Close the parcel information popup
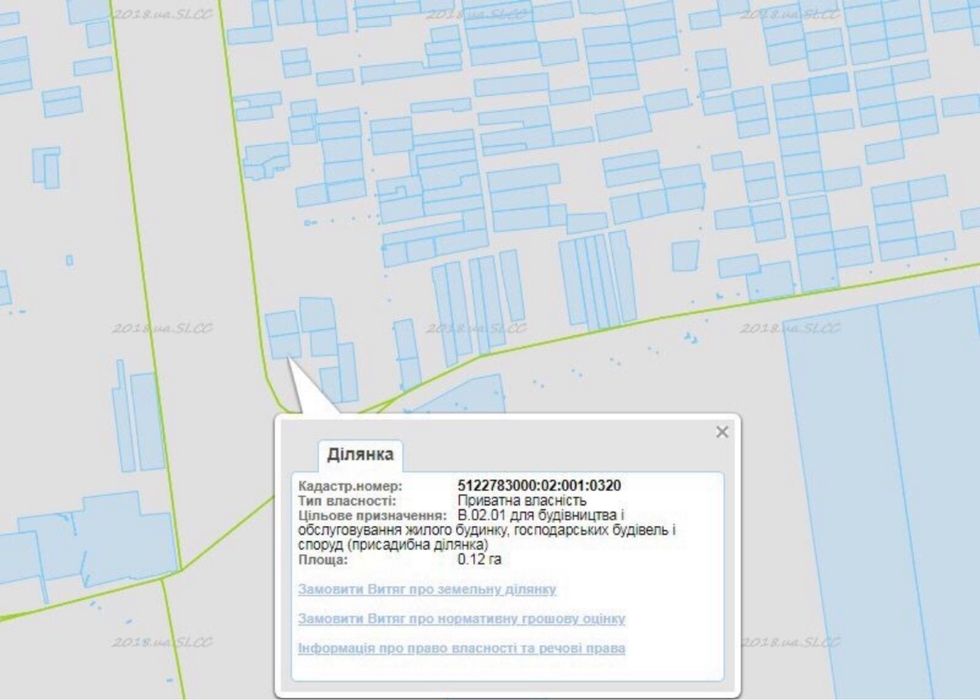This screenshot has height=700, width=980. (722, 432)
